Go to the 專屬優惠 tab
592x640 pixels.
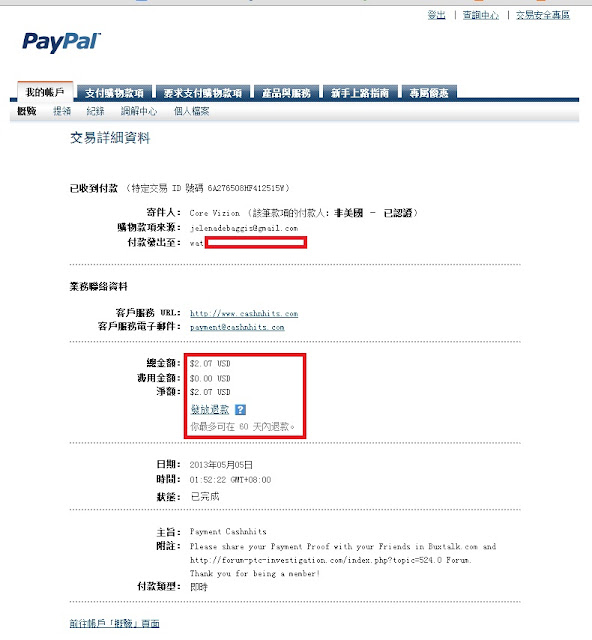point(429,93)
